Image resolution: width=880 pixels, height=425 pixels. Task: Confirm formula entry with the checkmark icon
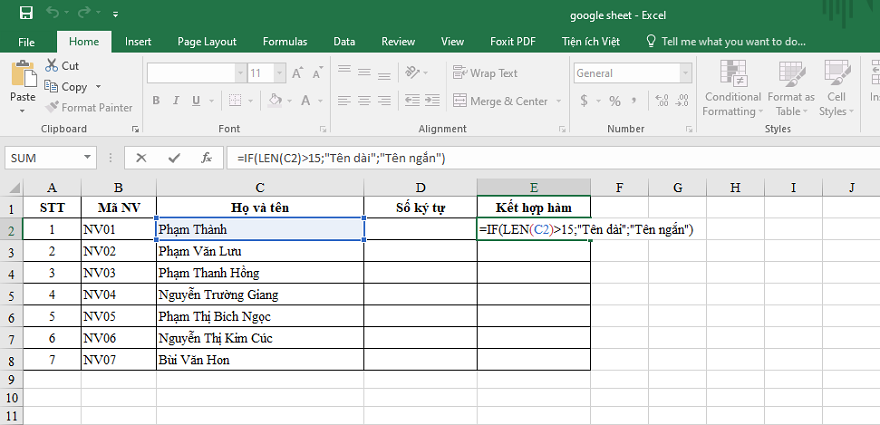(174, 158)
